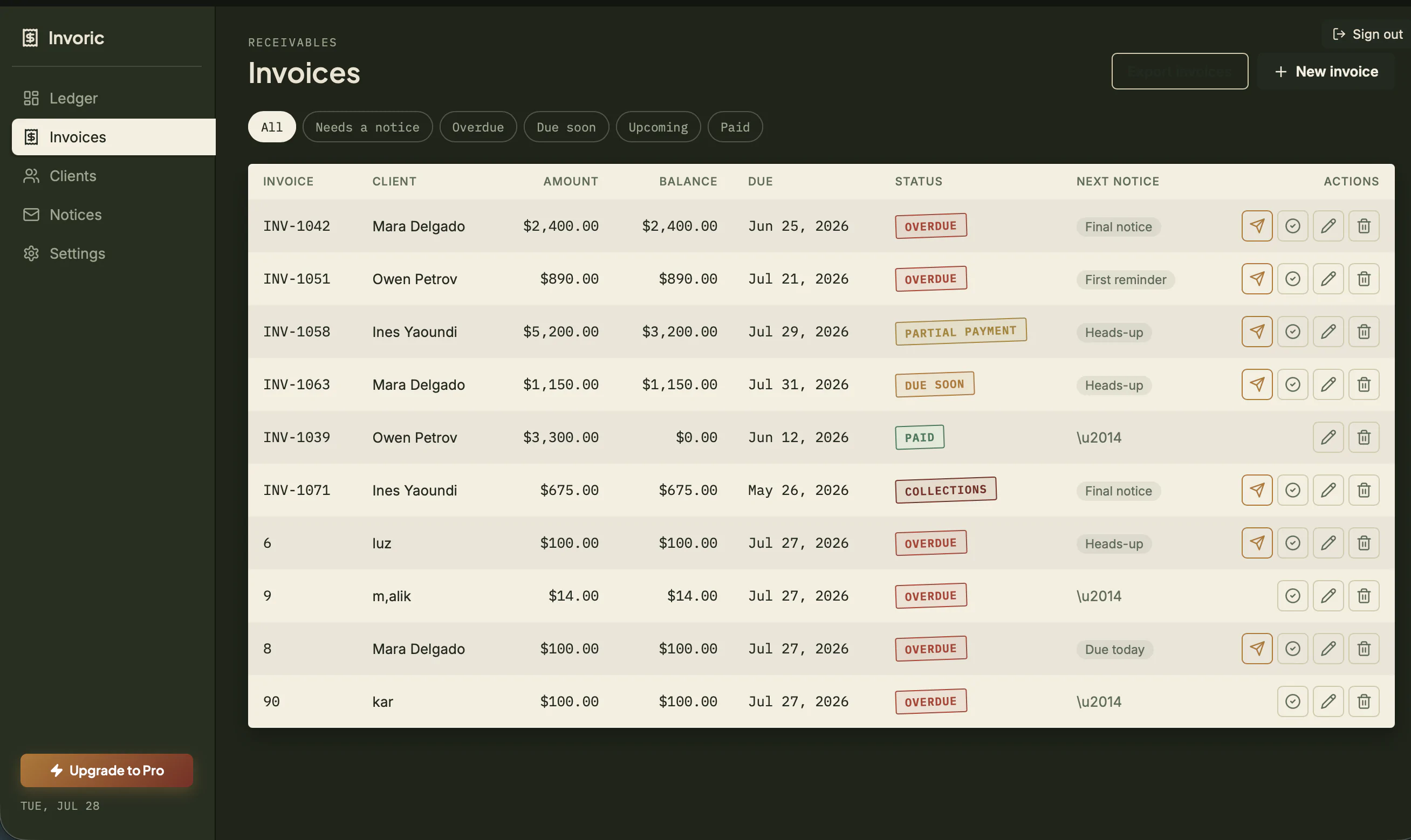Send notice for invoice INV-1042

(1256, 226)
